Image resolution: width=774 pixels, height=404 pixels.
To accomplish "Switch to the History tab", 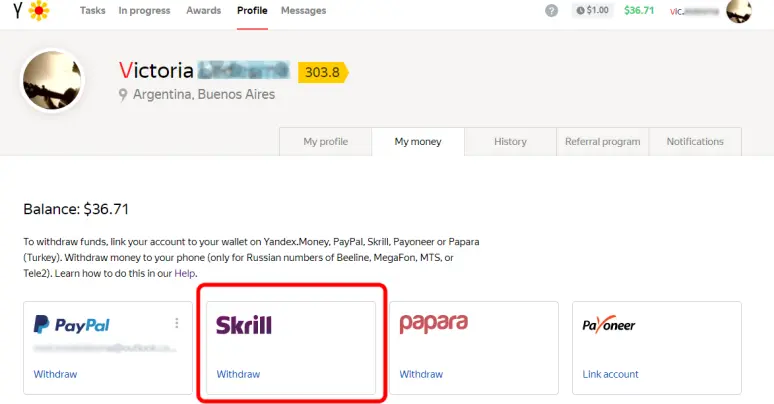I will (x=510, y=142).
